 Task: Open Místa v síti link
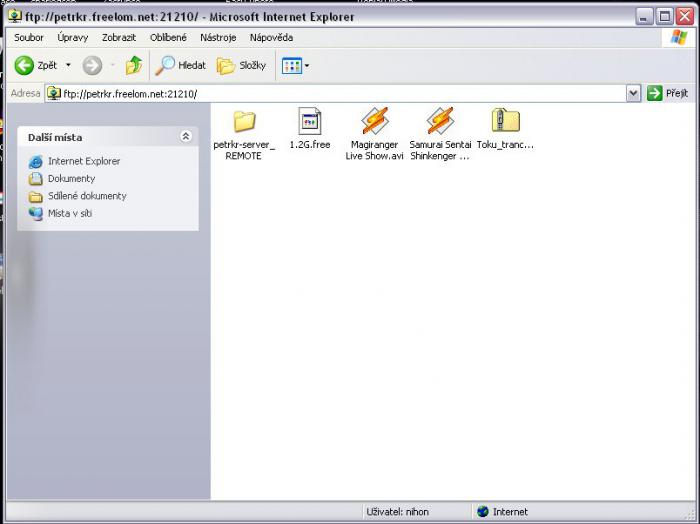(70, 213)
